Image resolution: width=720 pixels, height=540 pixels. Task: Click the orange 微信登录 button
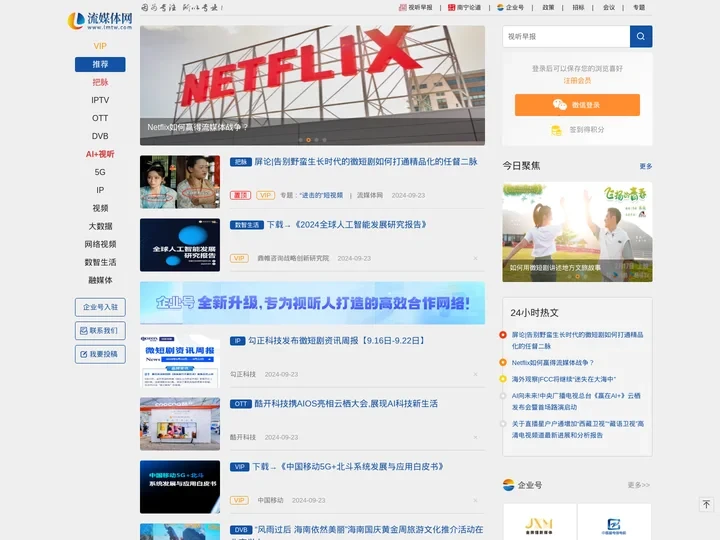click(x=577, y=105)
